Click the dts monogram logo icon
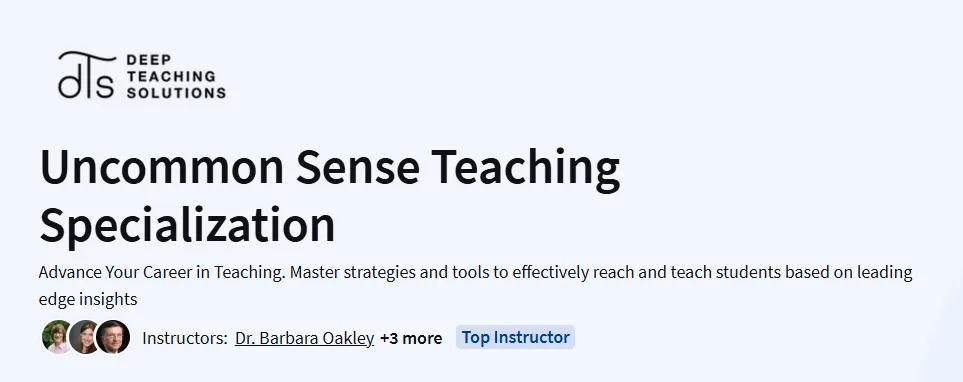This screenshot has height=382, width=963. click(87, 75)
